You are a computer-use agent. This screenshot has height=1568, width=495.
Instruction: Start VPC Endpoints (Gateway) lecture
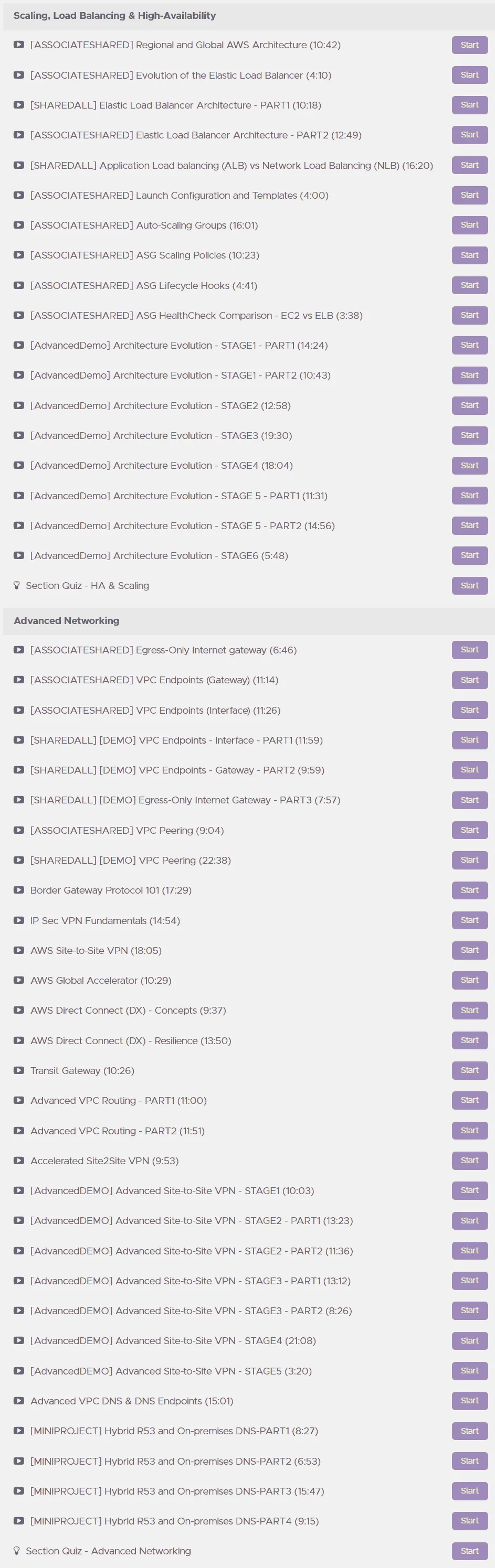(469, 680)
